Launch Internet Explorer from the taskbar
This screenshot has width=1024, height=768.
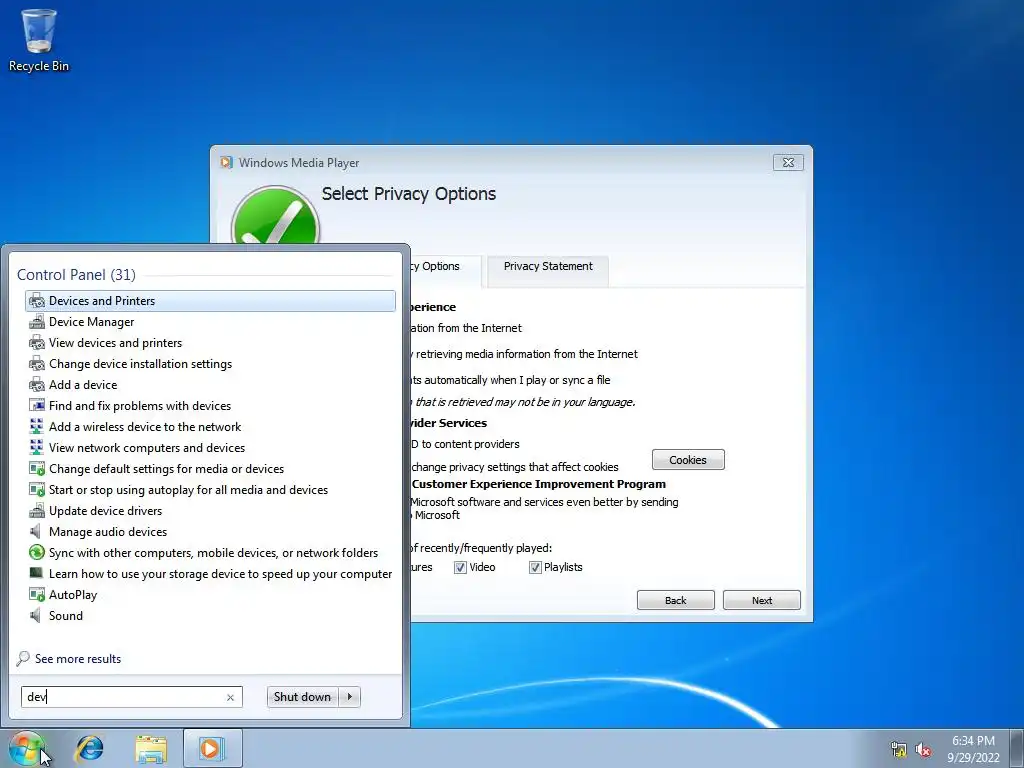[89, 748]
